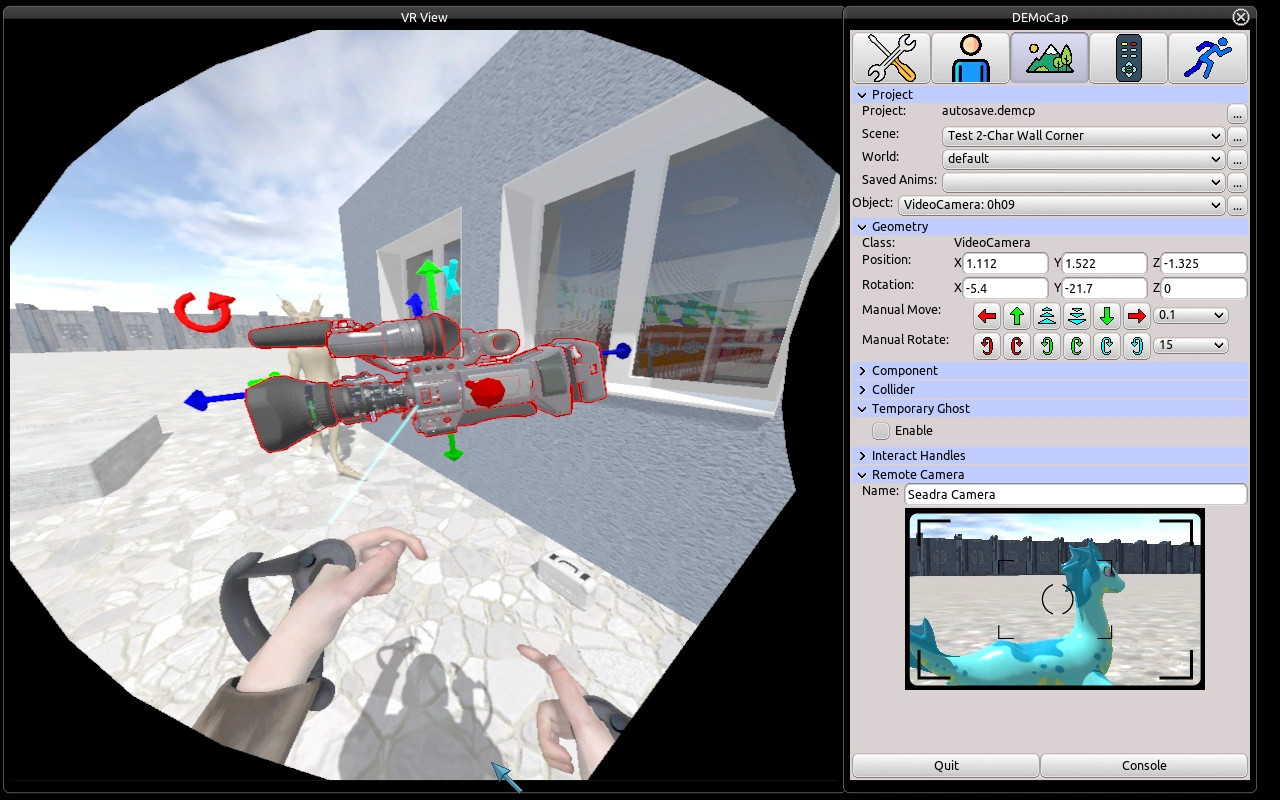This screenshot has width=1280, height=800.
Task: Click the red right arrow Manual Move button
Action: coord(1136,316)
